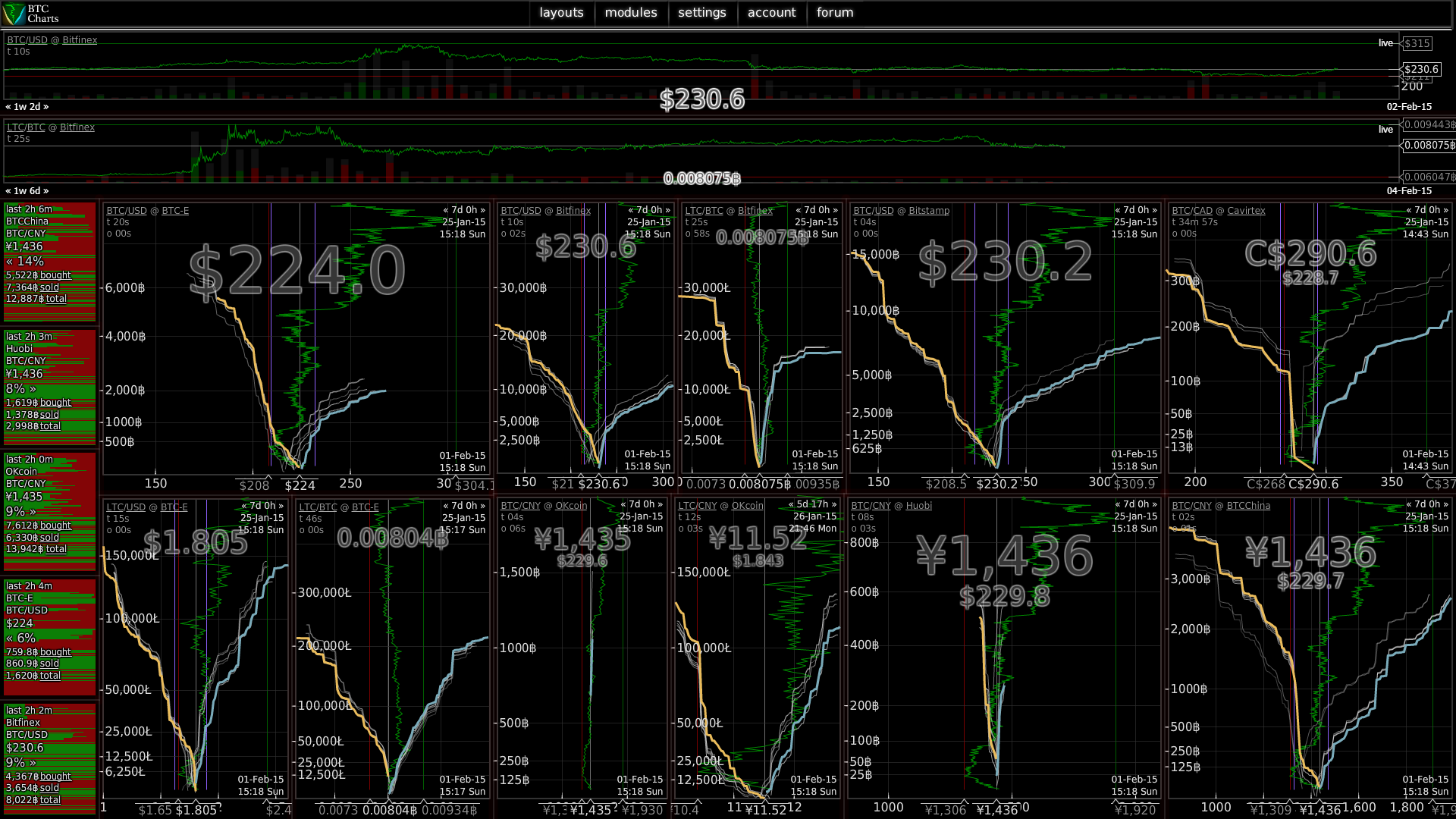The image size is (1456, 819).
Task: Click the 04-Feb-15 date label on the LTC/BTC strip
Action: [x=1409, y=191]
